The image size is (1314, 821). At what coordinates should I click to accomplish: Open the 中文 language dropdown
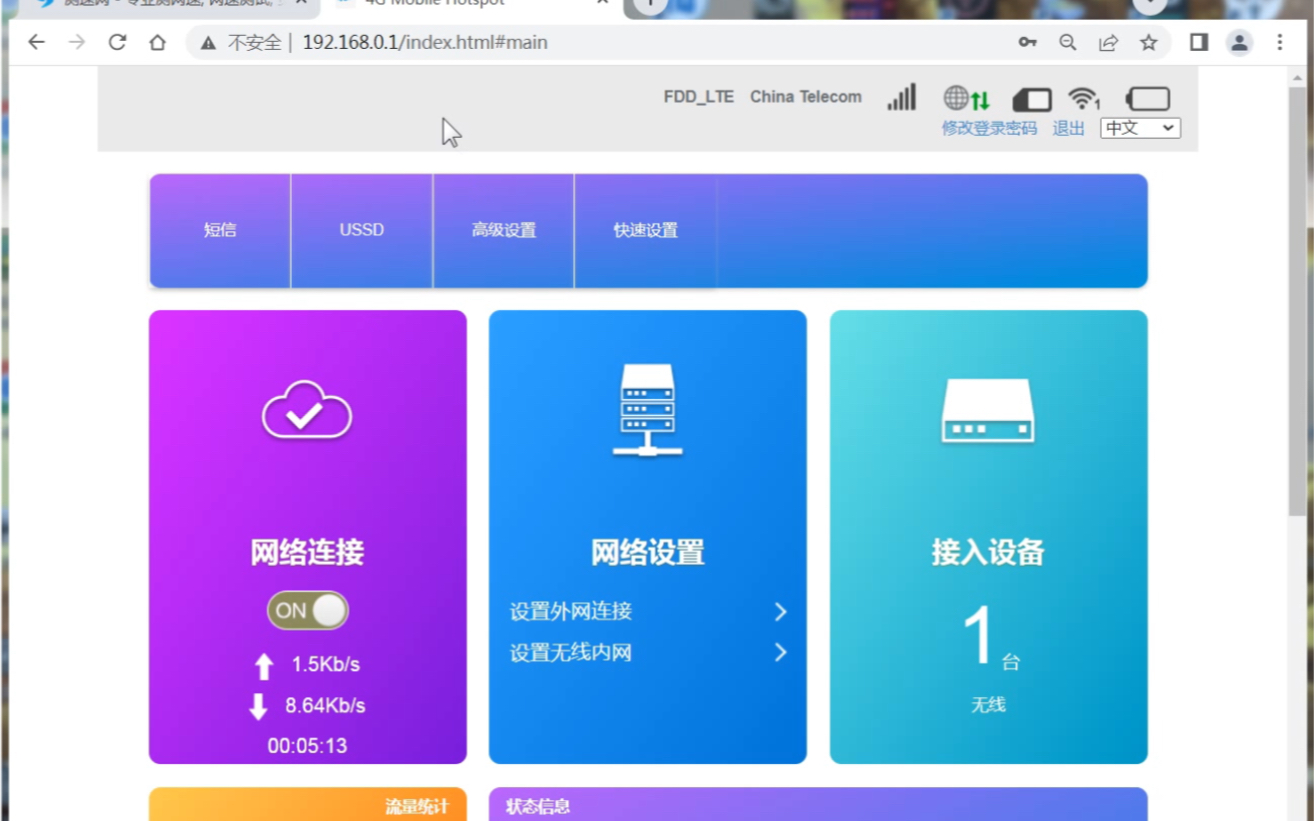[x=1140, y=128]
